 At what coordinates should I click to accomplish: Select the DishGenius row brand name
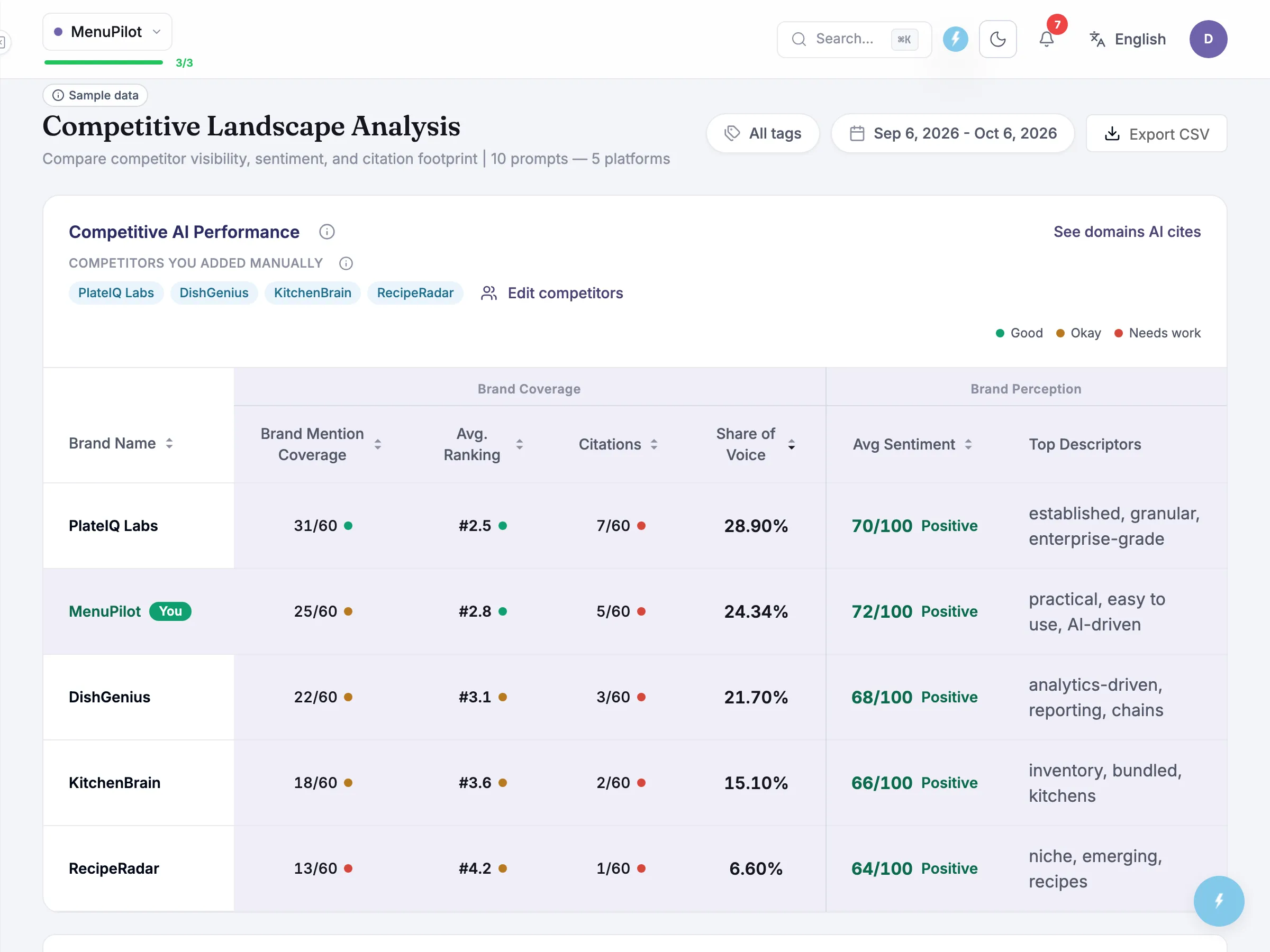coord(110,697)
